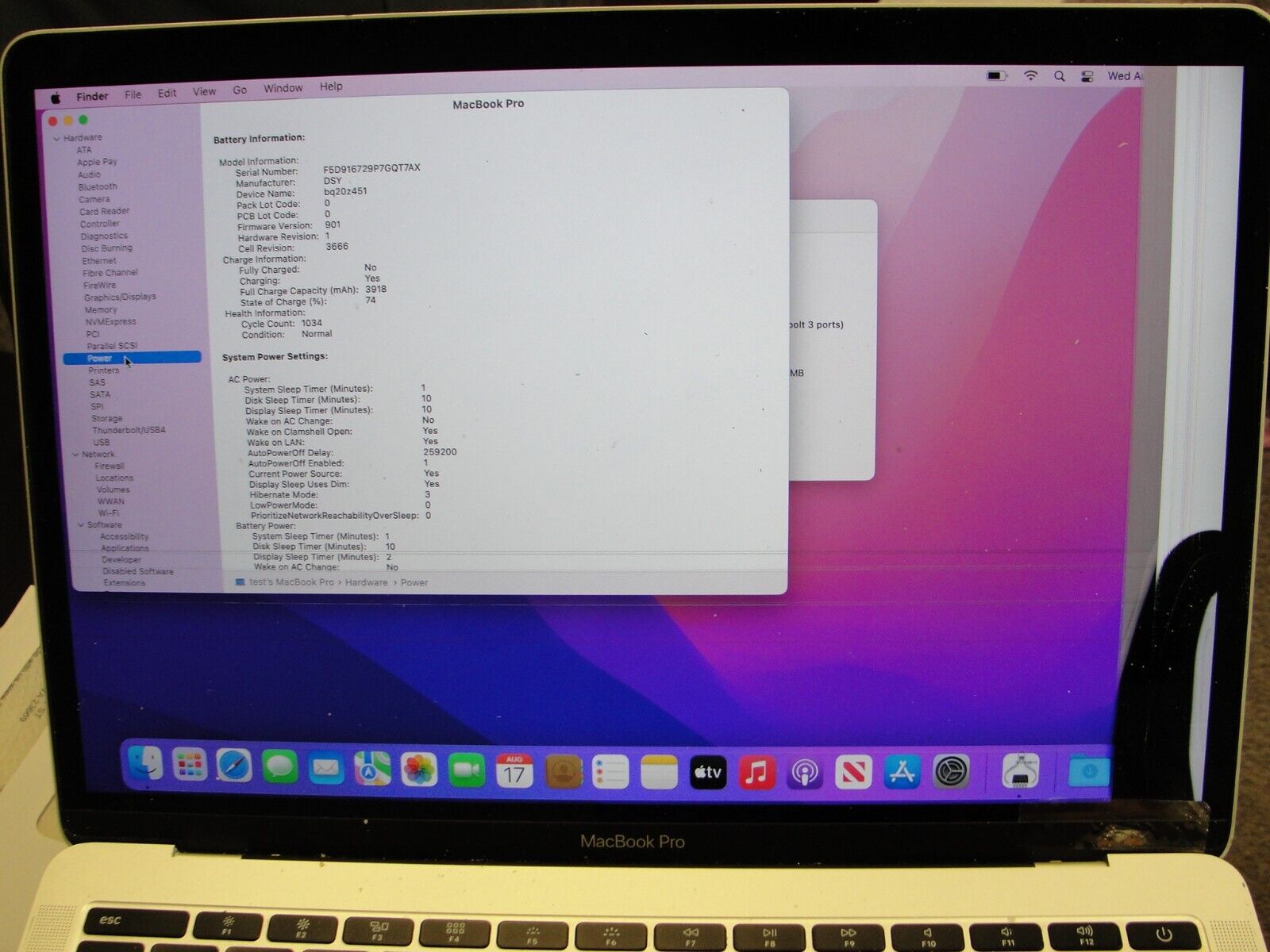1270x952 pixels.
Task: Open the App Store icon
Action: 902,771
